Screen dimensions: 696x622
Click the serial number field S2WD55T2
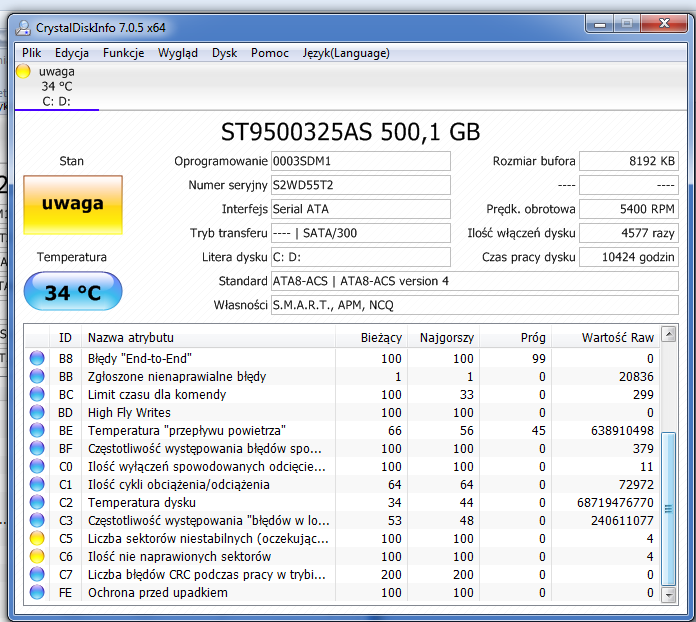(x=360, y=185)
